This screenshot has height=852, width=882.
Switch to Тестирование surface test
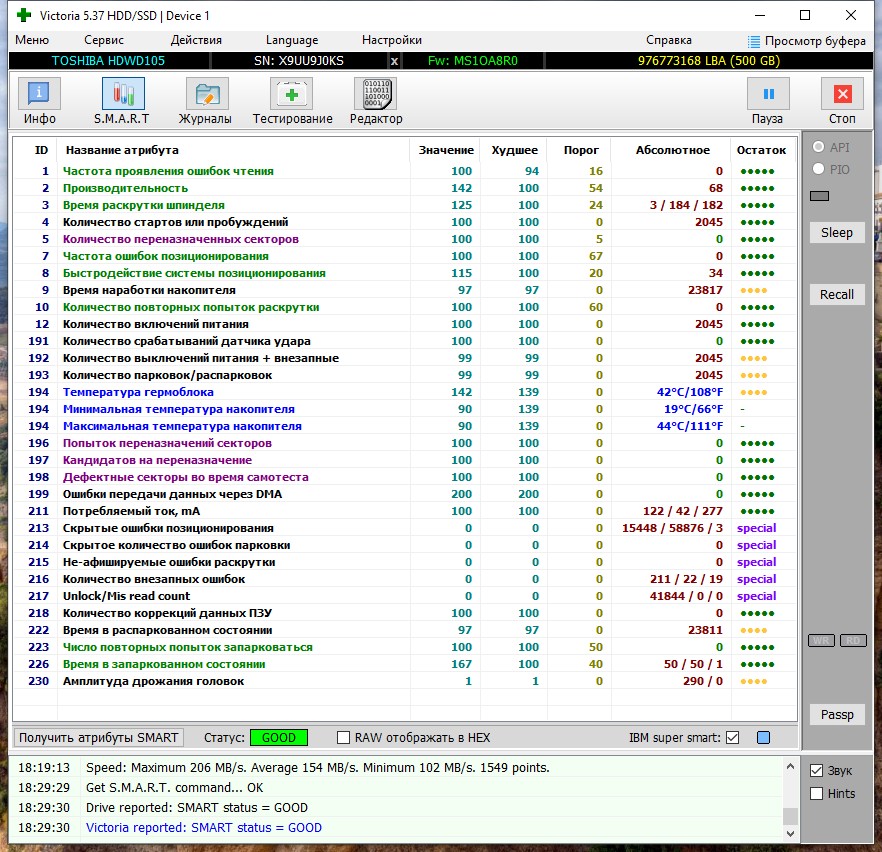(292, 102)
